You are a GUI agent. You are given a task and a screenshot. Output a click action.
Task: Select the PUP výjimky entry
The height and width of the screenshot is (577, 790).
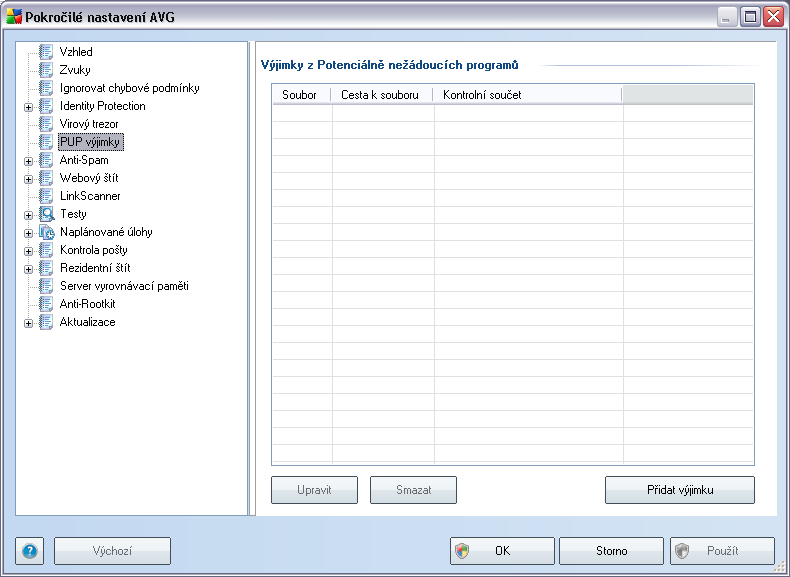(91, 142)
